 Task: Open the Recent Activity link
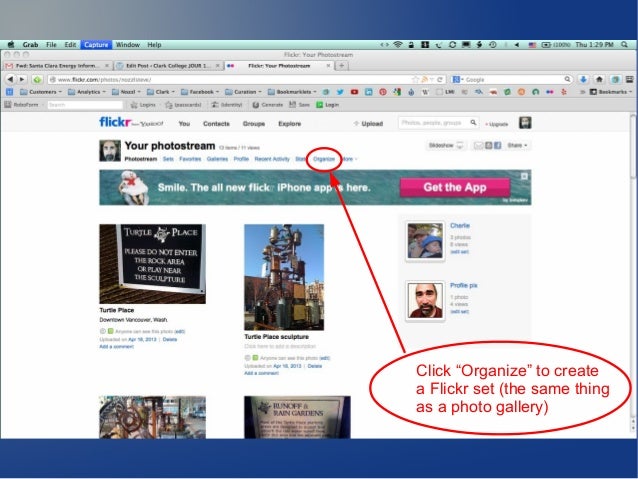(272, 159)
